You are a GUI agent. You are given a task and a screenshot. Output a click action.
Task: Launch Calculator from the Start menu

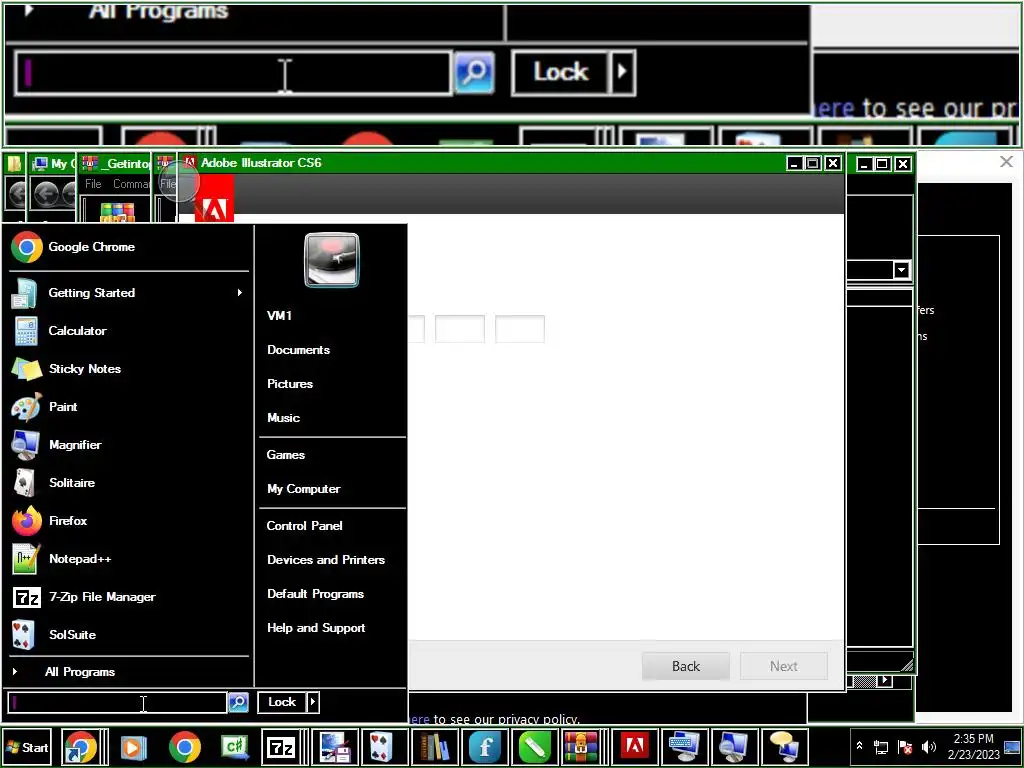[129, 330]
